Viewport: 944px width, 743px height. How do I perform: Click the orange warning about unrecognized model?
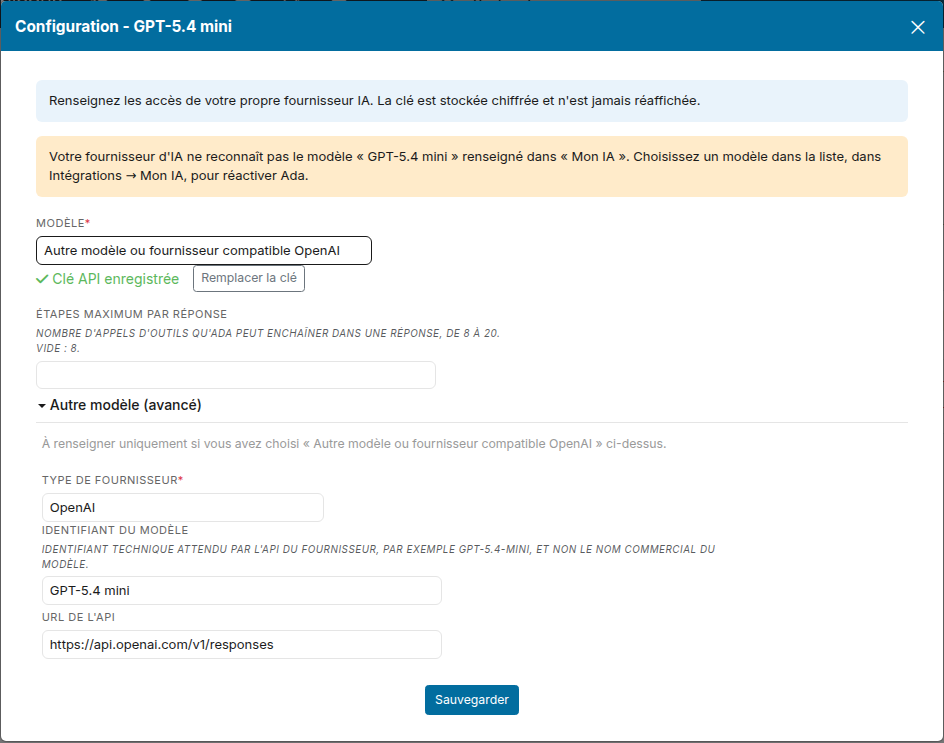point(471,166)
